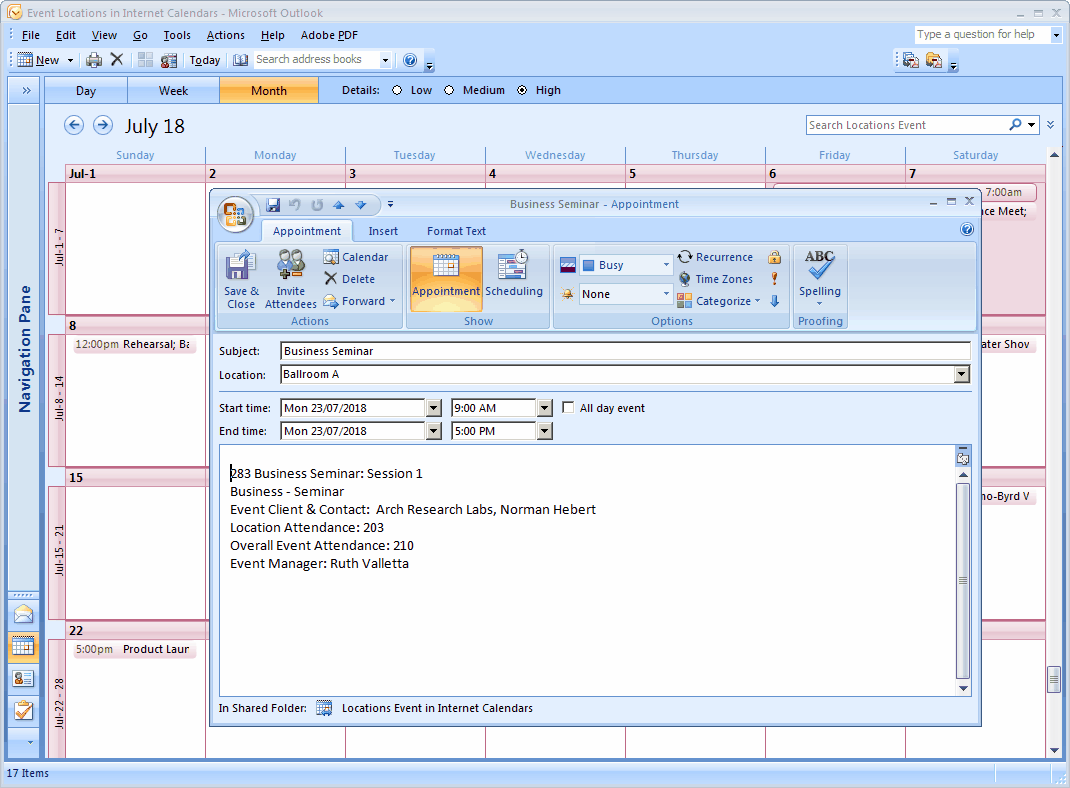
Task: Click the Subject text field
Action: (x=625, y=351)
